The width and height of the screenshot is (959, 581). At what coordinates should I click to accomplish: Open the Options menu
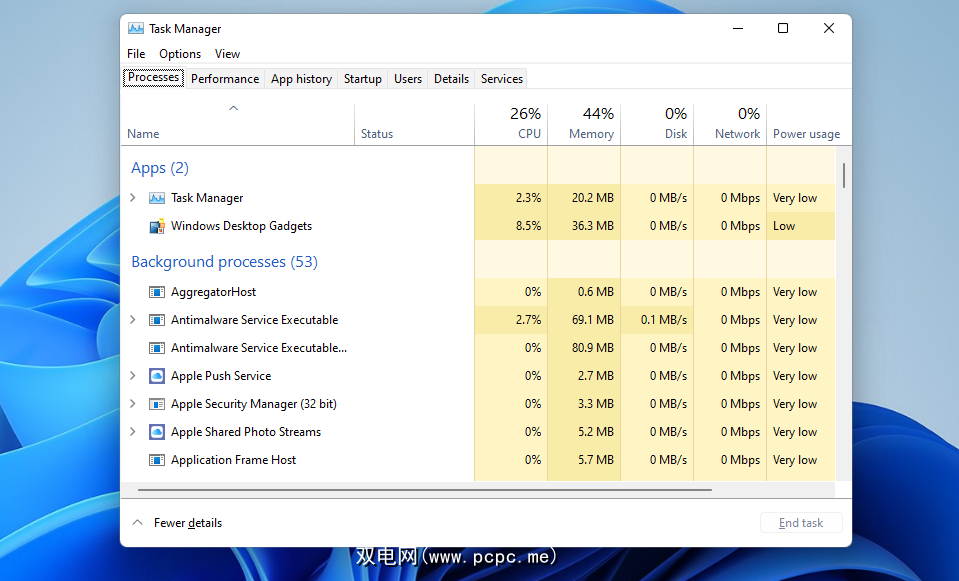(180, 54)
